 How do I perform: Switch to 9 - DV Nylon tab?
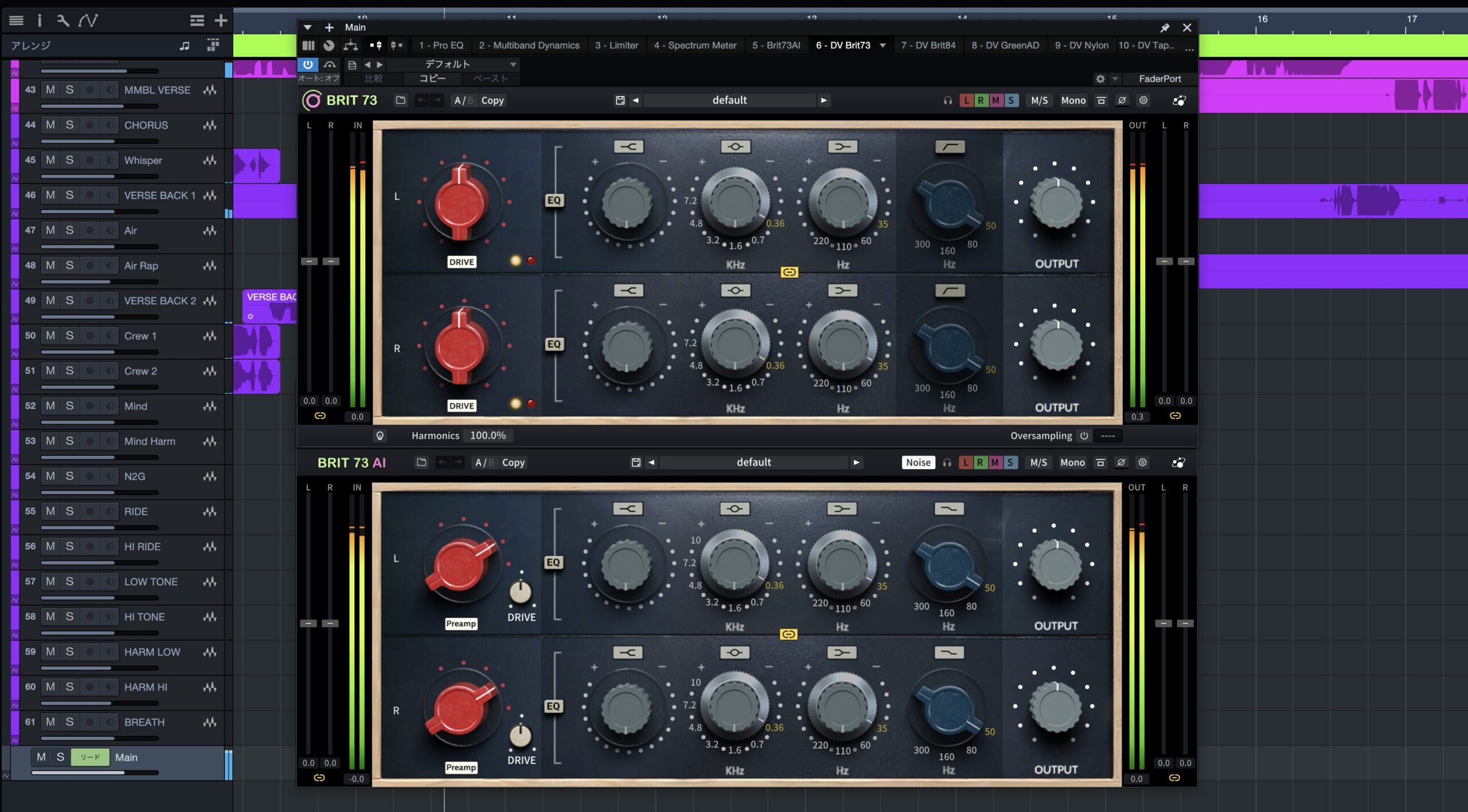[x=1082, y=45]
